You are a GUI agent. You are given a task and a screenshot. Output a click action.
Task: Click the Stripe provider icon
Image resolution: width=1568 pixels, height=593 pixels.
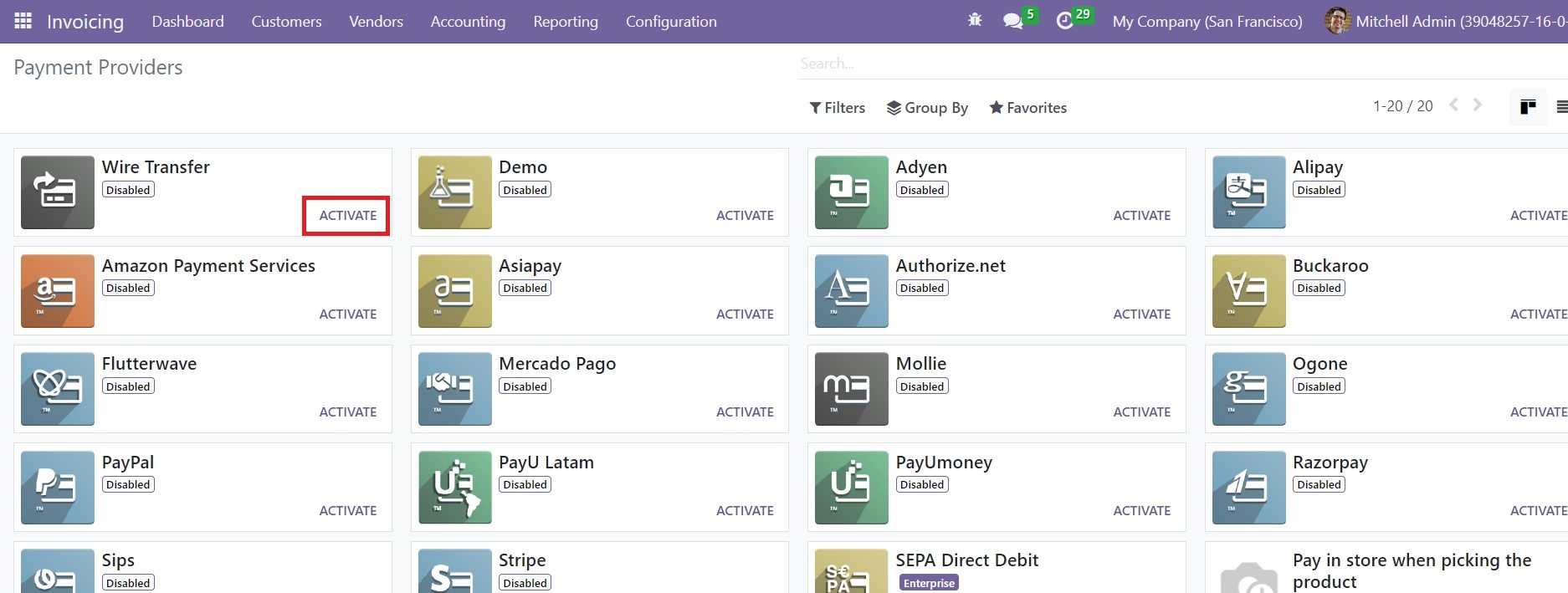(x=454, y=571)
